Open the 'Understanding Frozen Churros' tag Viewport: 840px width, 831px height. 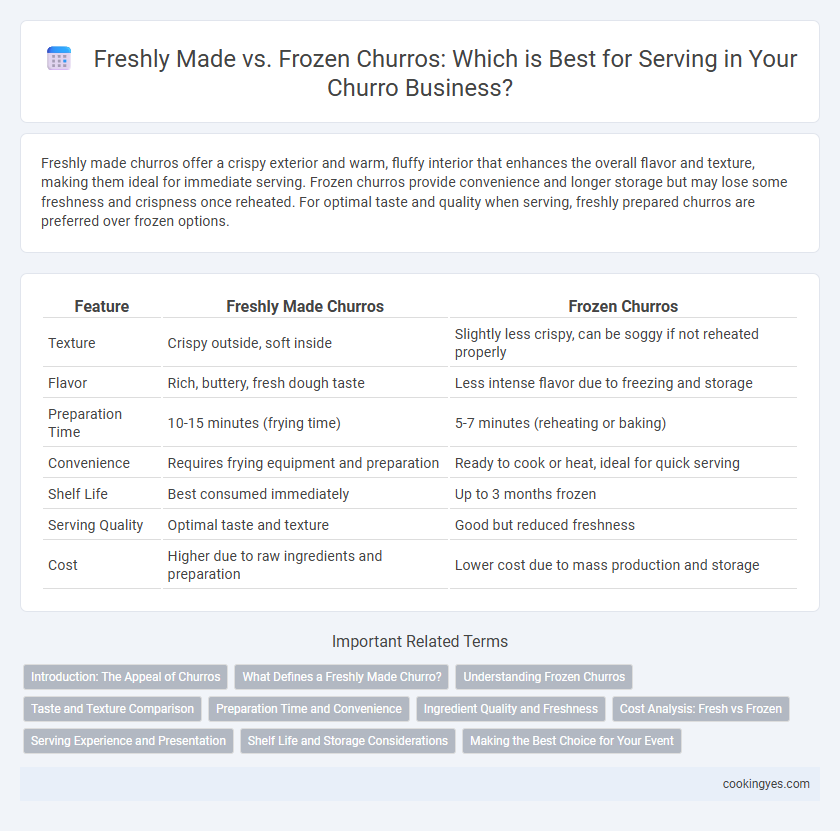point(544,677)
